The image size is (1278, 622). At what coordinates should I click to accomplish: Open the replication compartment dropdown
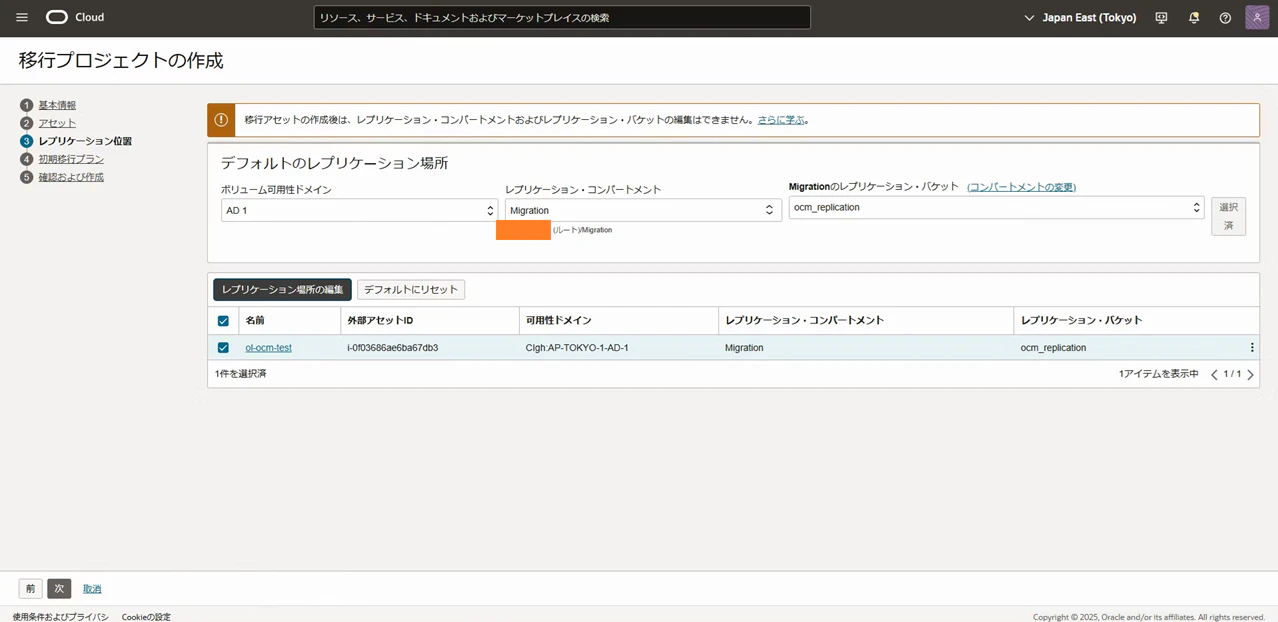(643, 210)
